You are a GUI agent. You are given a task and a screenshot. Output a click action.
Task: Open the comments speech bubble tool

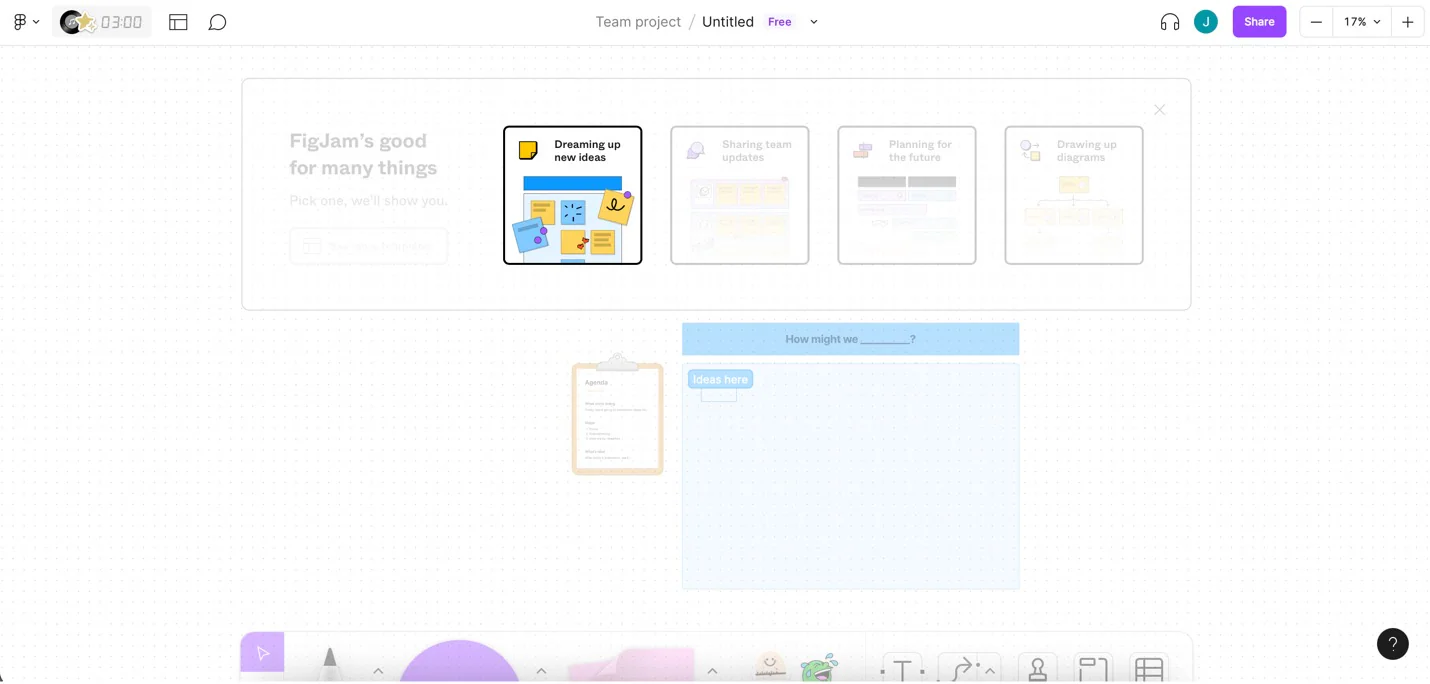pos(217,22)
